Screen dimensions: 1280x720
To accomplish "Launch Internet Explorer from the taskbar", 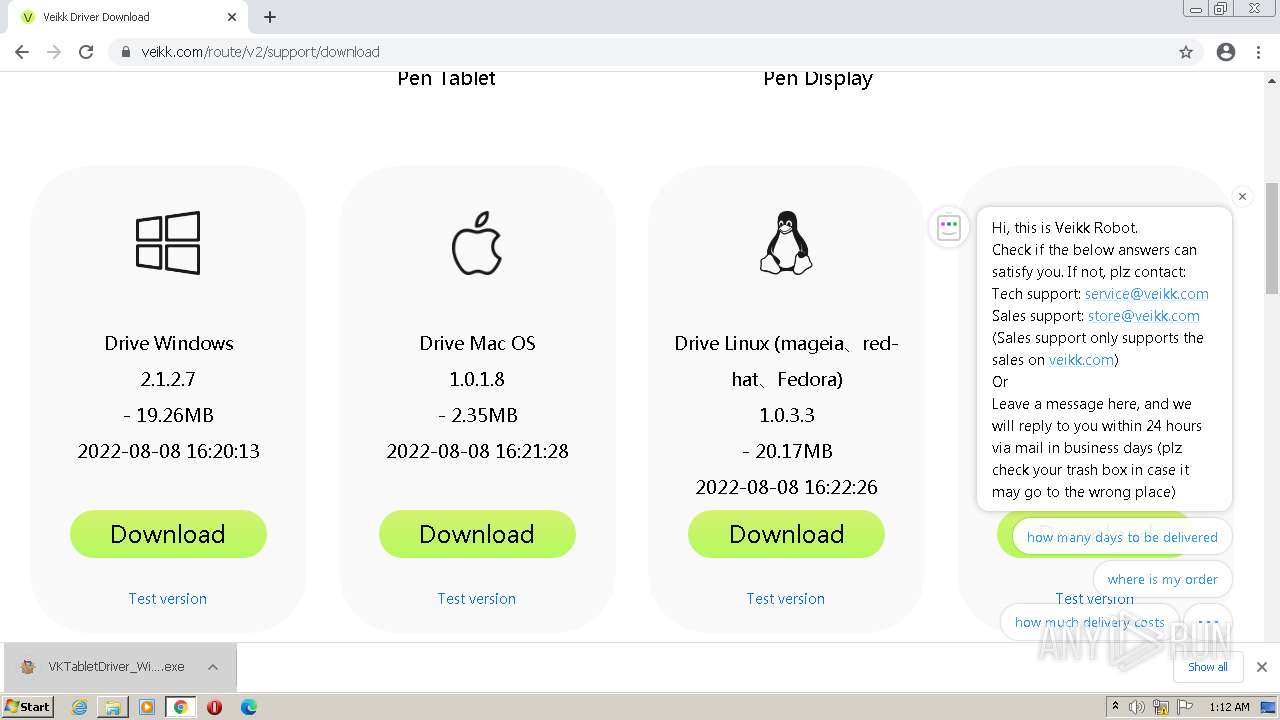I will pos(79,707).
